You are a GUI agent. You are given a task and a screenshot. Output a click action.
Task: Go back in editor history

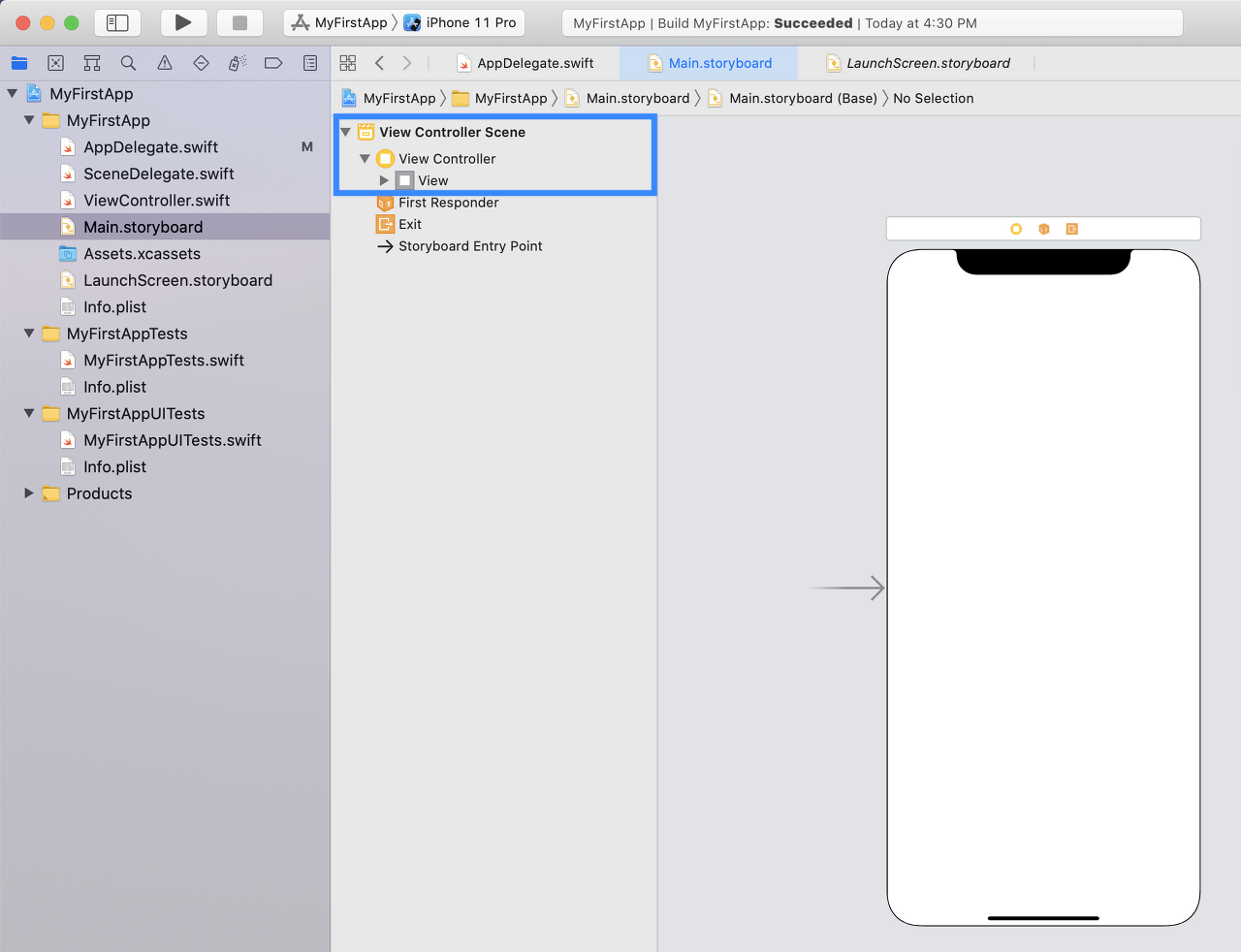tap(380, 63)
